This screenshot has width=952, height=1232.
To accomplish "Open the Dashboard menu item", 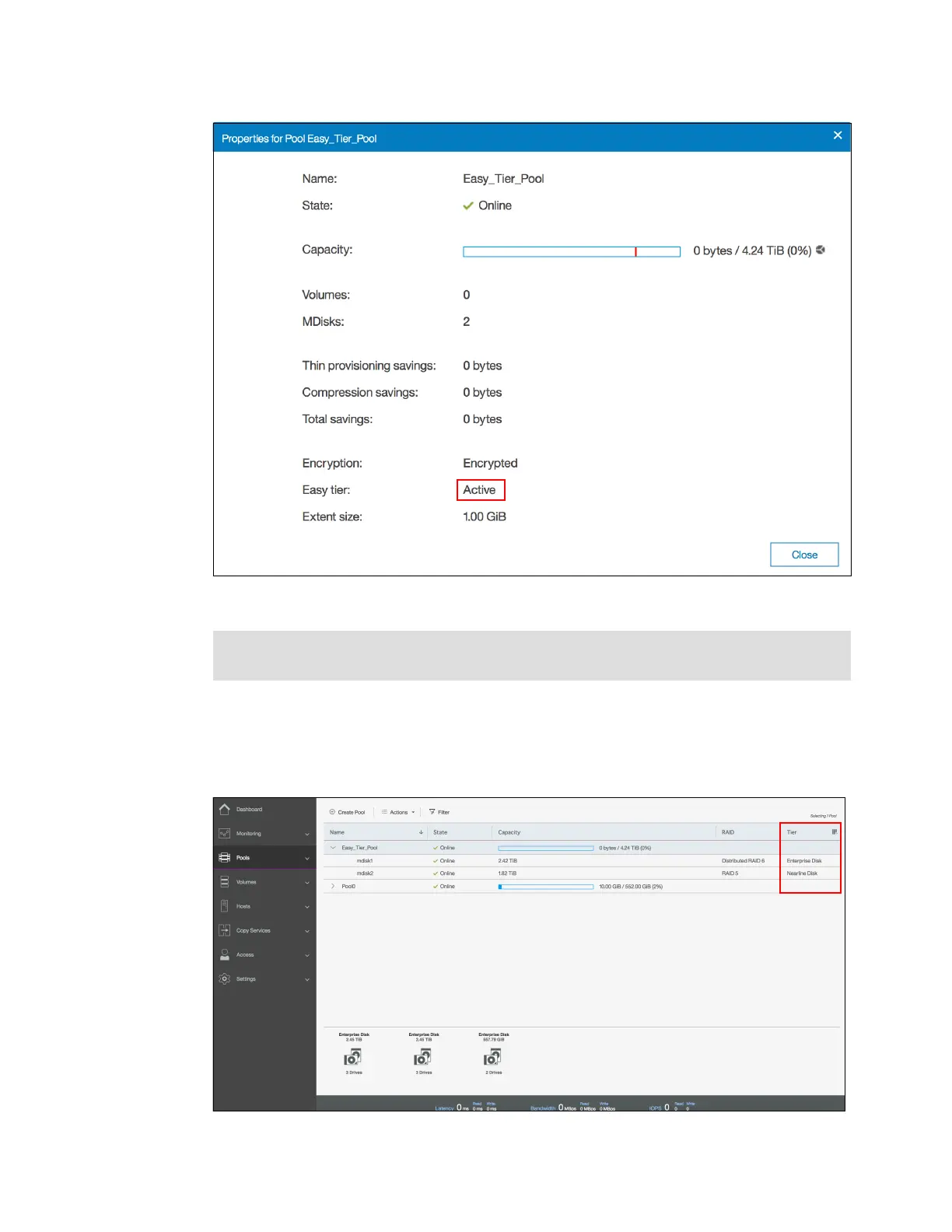I will pos(249,809).
